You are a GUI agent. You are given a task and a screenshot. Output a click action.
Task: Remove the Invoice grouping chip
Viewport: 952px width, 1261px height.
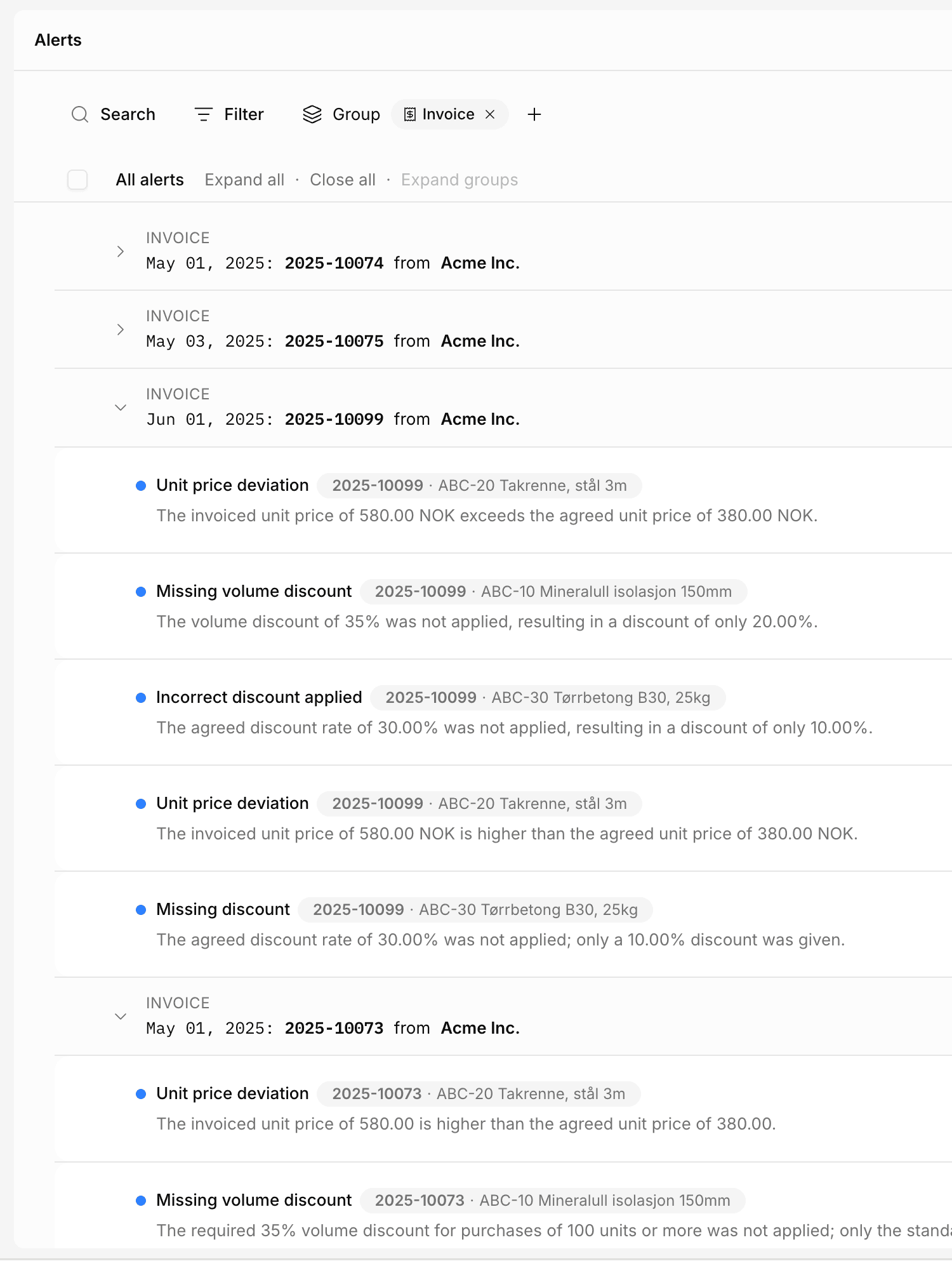[490, 114]
